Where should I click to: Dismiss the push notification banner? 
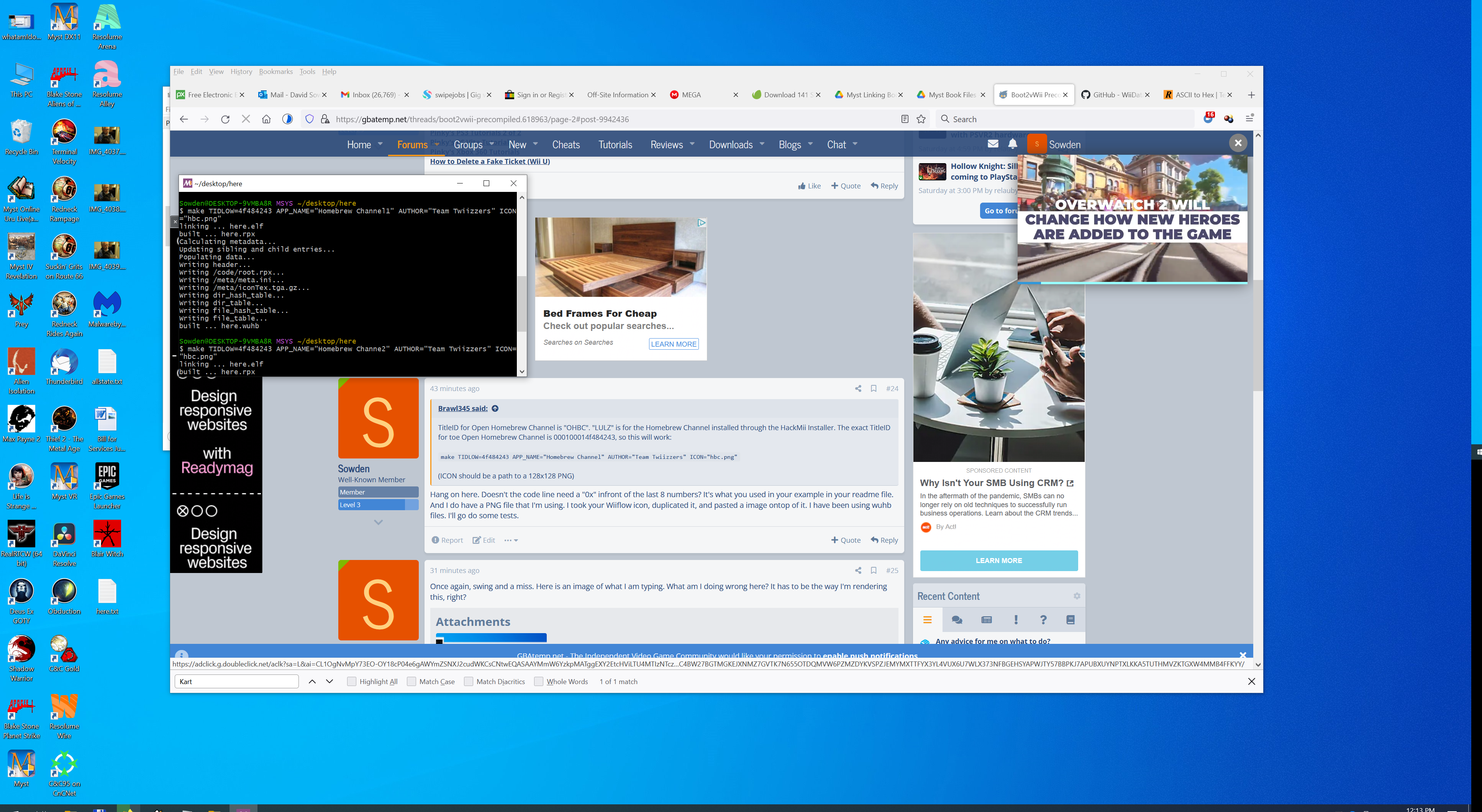tap(1243, 655)
